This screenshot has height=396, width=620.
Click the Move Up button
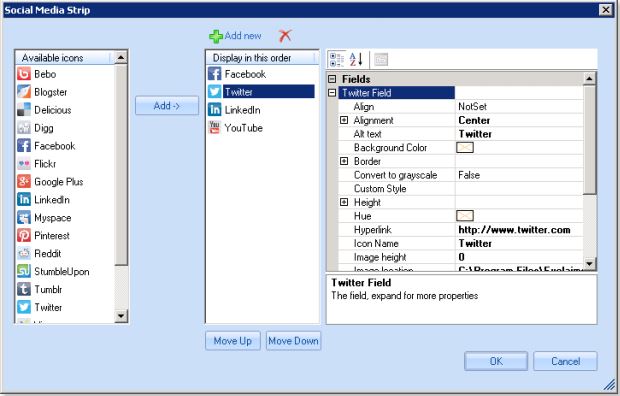(x=233, y=341)
